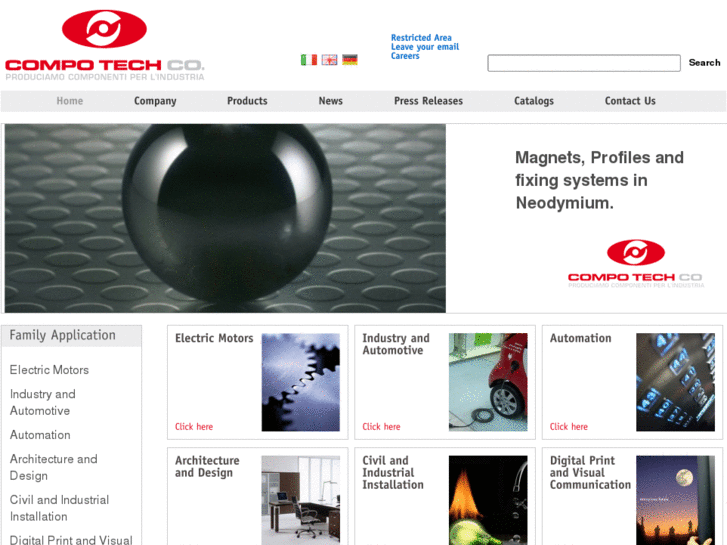Go to the Products menu

click(x=247, y=101)
